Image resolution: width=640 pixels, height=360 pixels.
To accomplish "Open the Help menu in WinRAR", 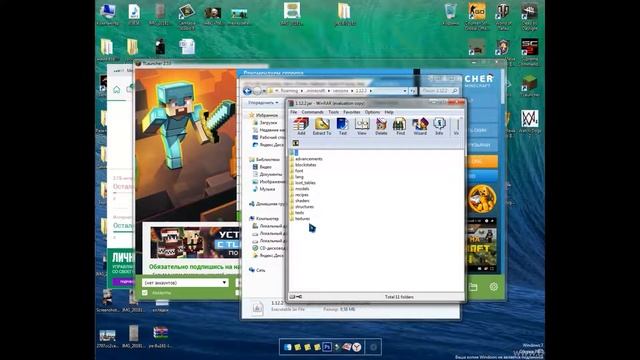I will [389, 112].
